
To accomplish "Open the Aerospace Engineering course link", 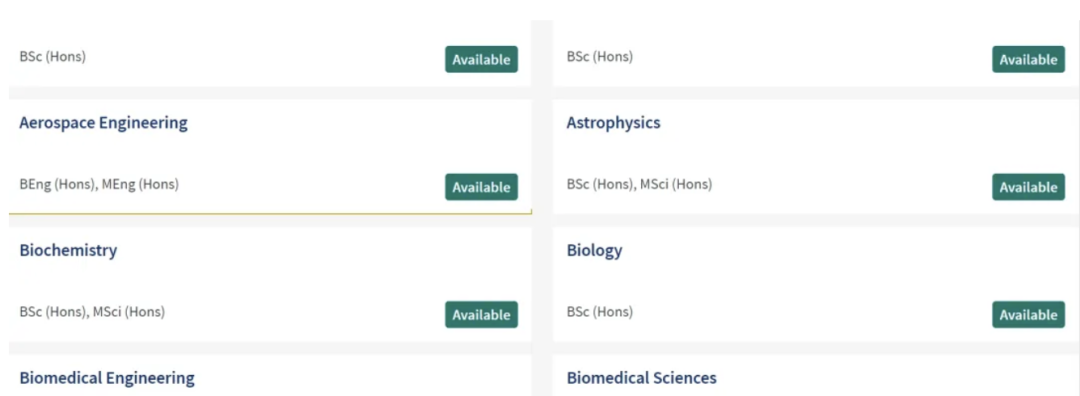I will coord(103,123).
